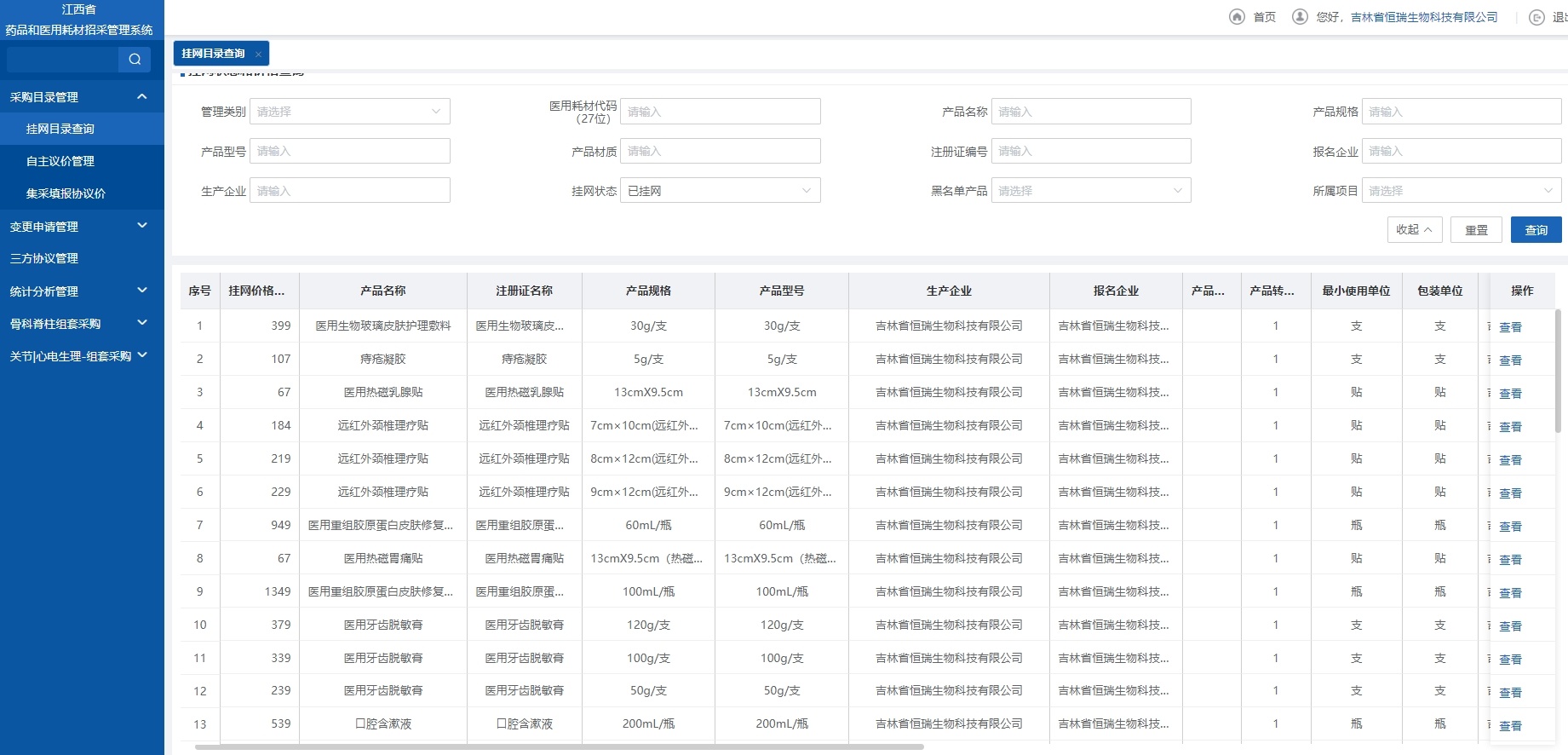Click the 生产企业 input field
Screen dimensions: 1568x755
tap(349, 191)
